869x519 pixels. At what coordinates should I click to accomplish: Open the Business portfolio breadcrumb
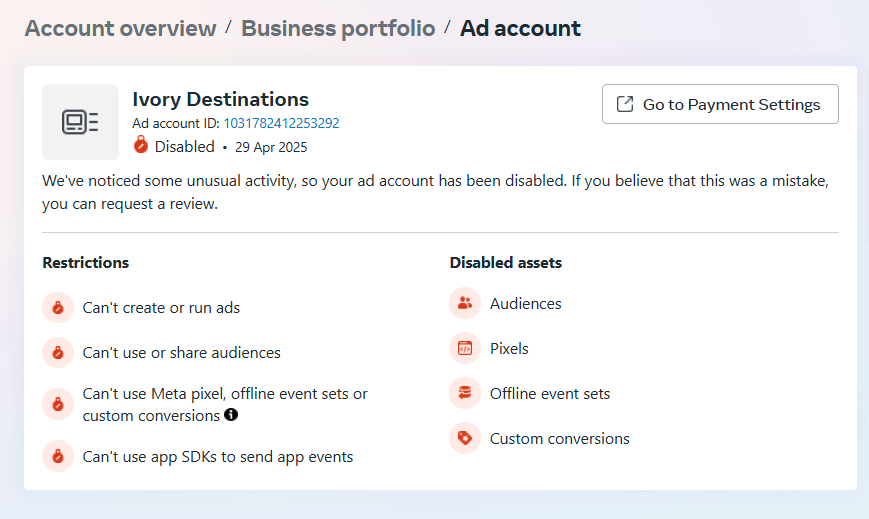click(338, 28)
